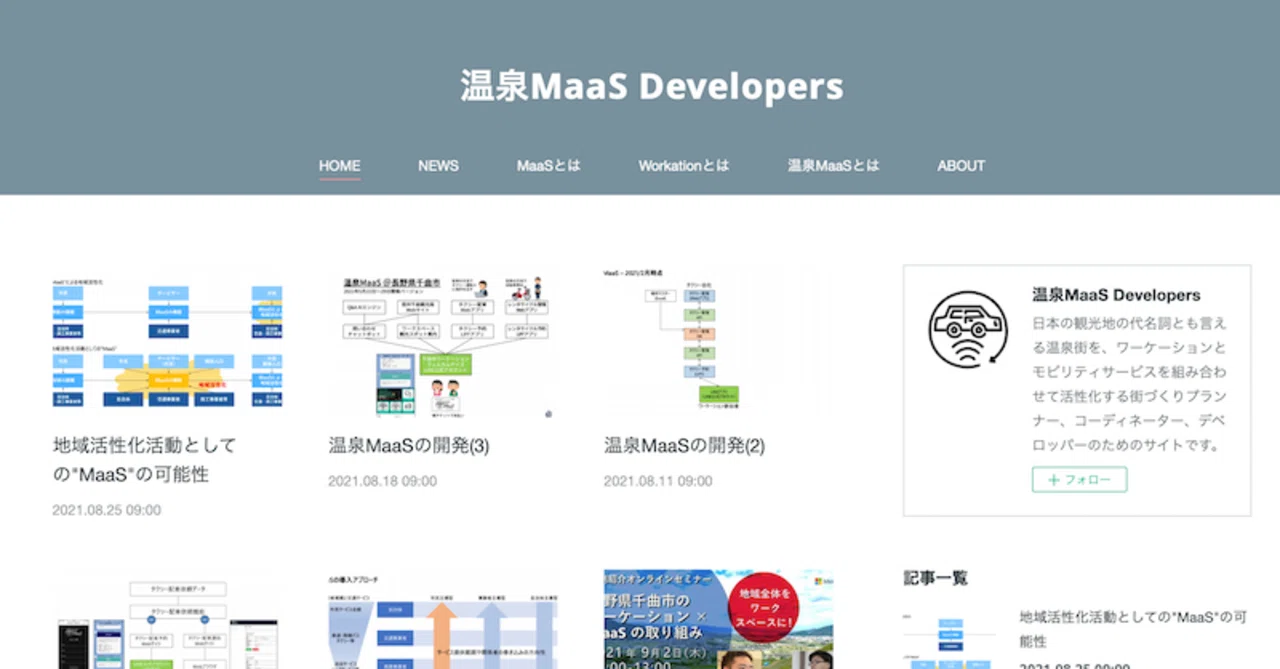
Task: Open the 温泉MaaSとは navigation link
Action: coord(833,166)
